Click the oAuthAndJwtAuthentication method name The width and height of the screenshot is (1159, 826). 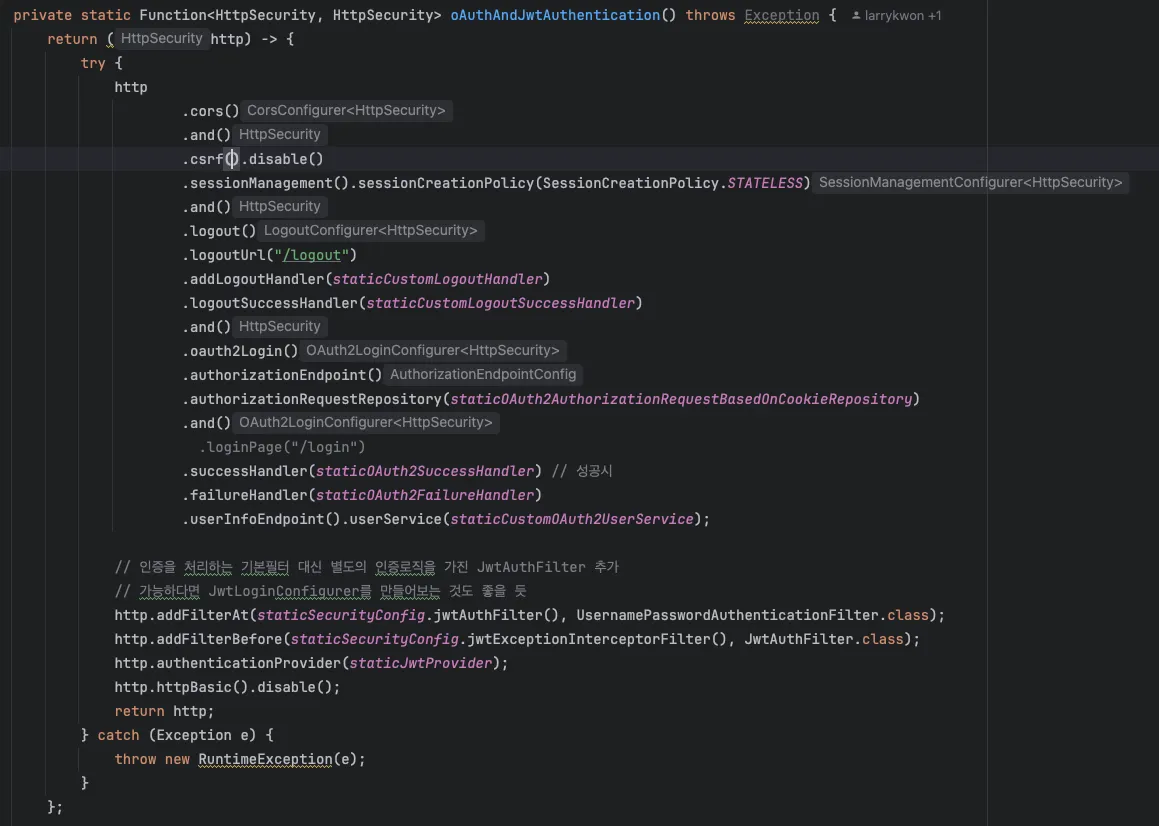[x=555, y=16]
